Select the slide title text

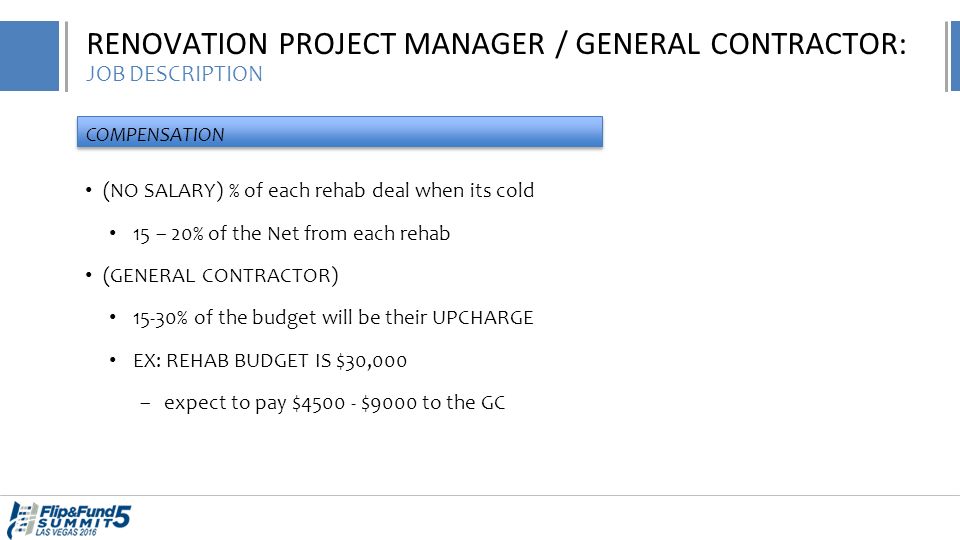point(496,44)
